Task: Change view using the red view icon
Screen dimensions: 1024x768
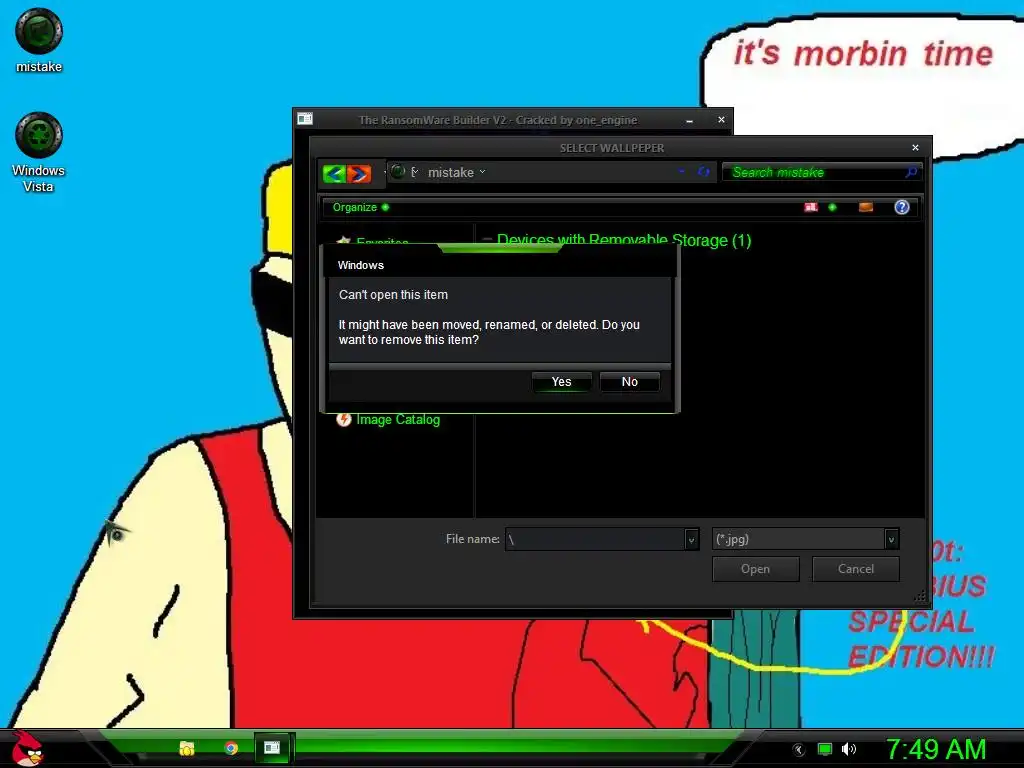Action: coord(811,207)
